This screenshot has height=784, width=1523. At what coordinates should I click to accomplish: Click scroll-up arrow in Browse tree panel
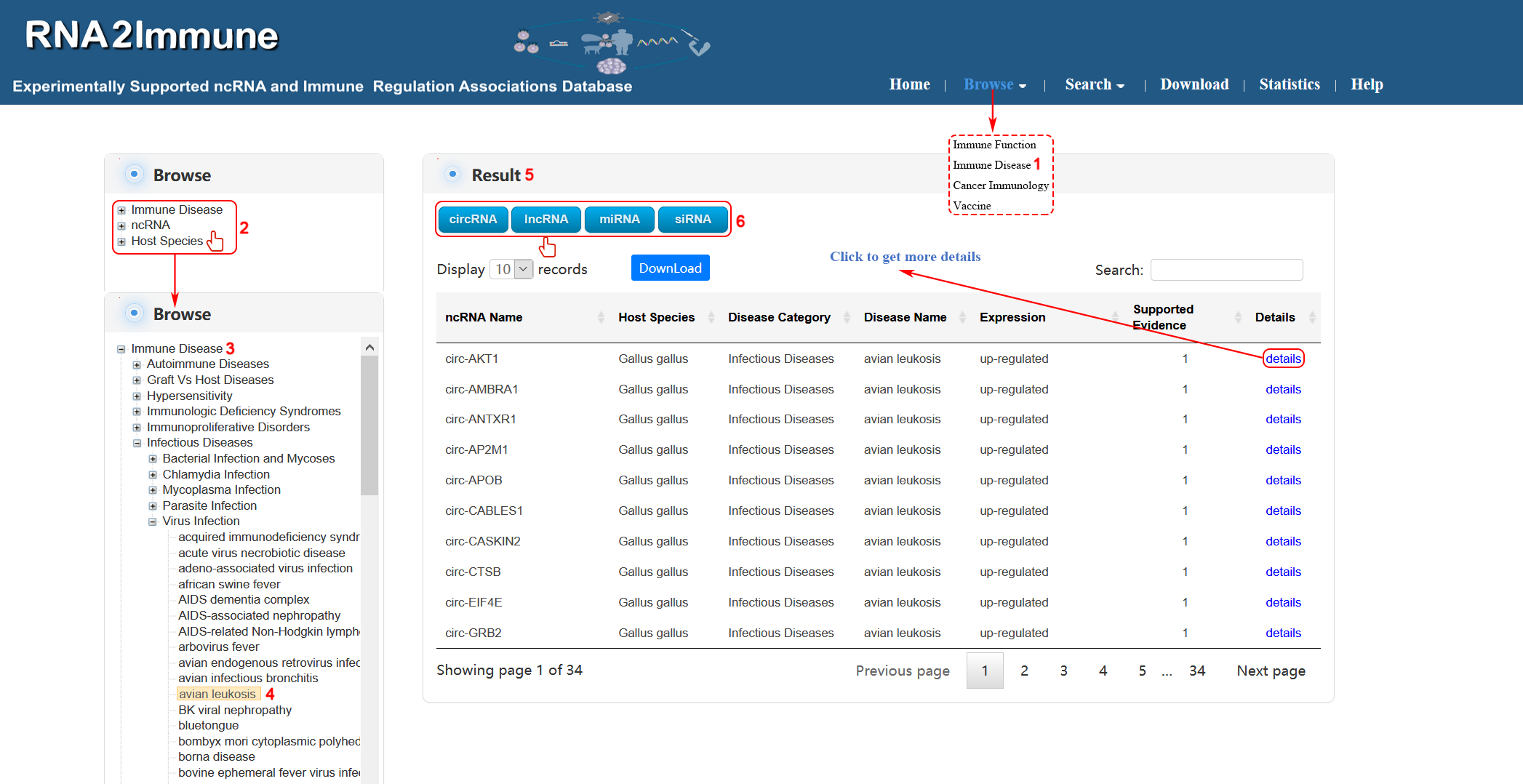[x=369, y=348]
